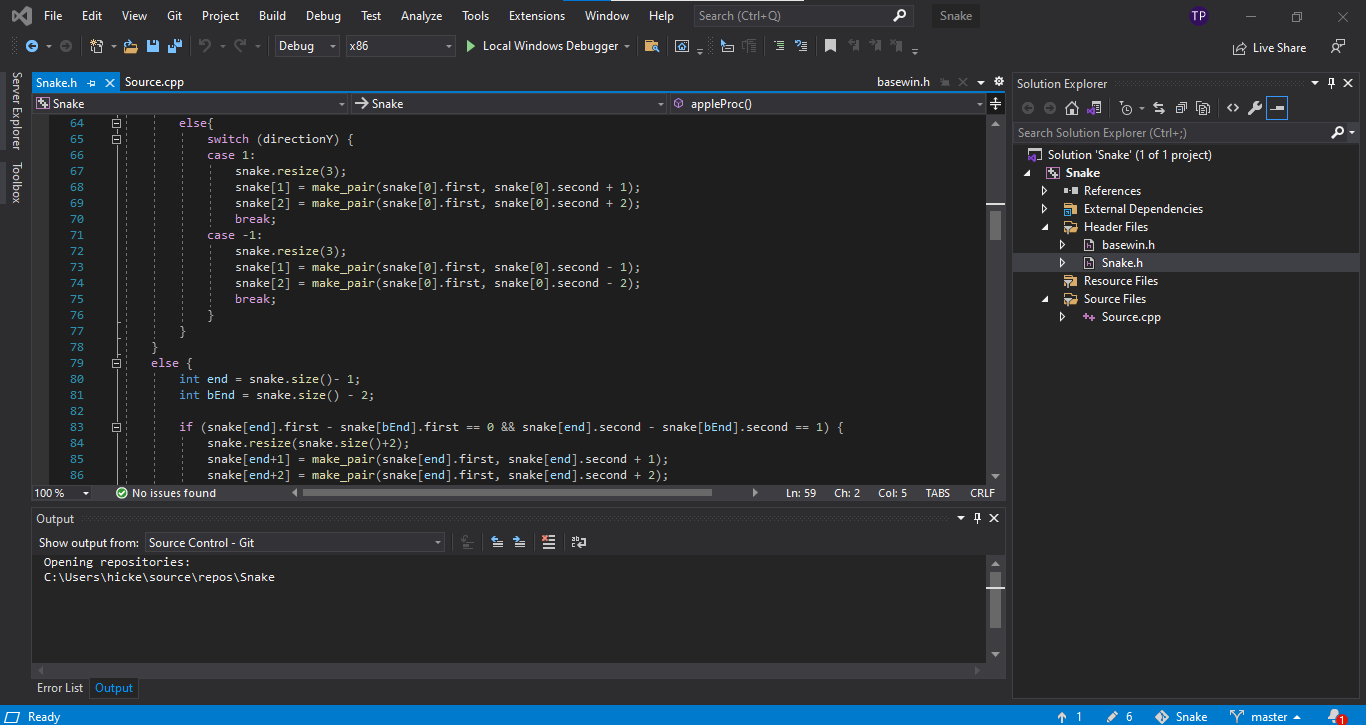The width and height of the screenshot is (1366, 725).
Task: Open Properties wrench icon in Solution Explorer
Action: point(1255,108)
